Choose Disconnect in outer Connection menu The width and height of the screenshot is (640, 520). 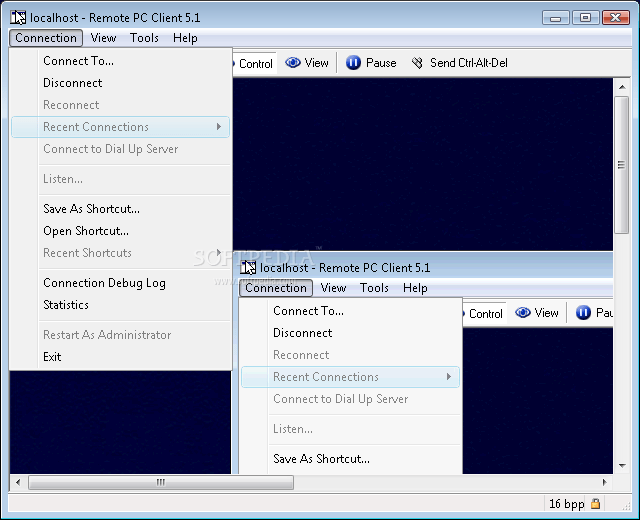[x=120, y=83]
